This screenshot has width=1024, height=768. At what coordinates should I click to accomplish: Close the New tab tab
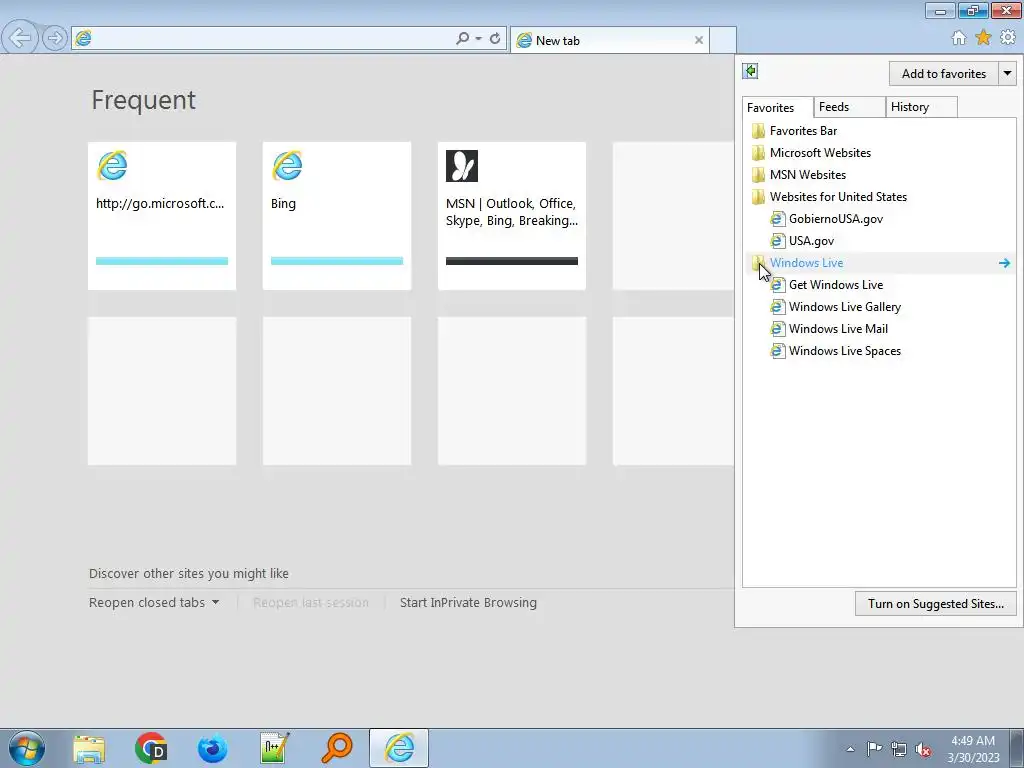[x=699, y=40]
